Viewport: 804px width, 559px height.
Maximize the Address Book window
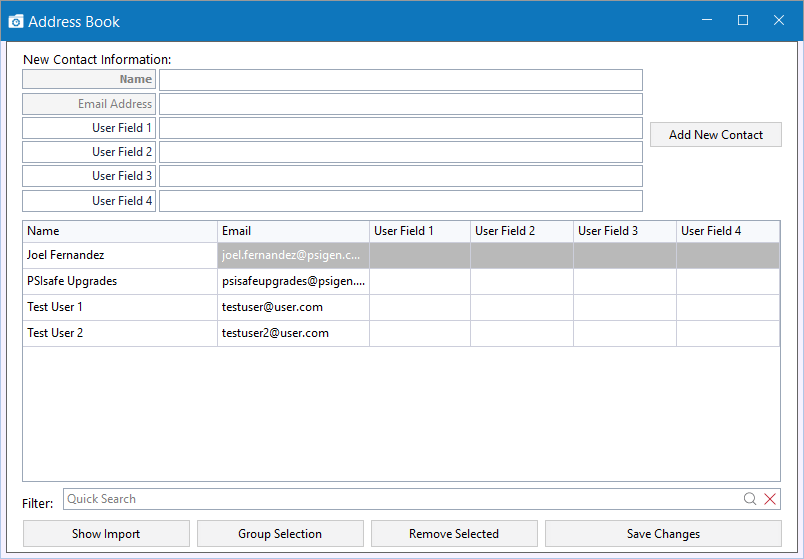click(x=743, y=20)
